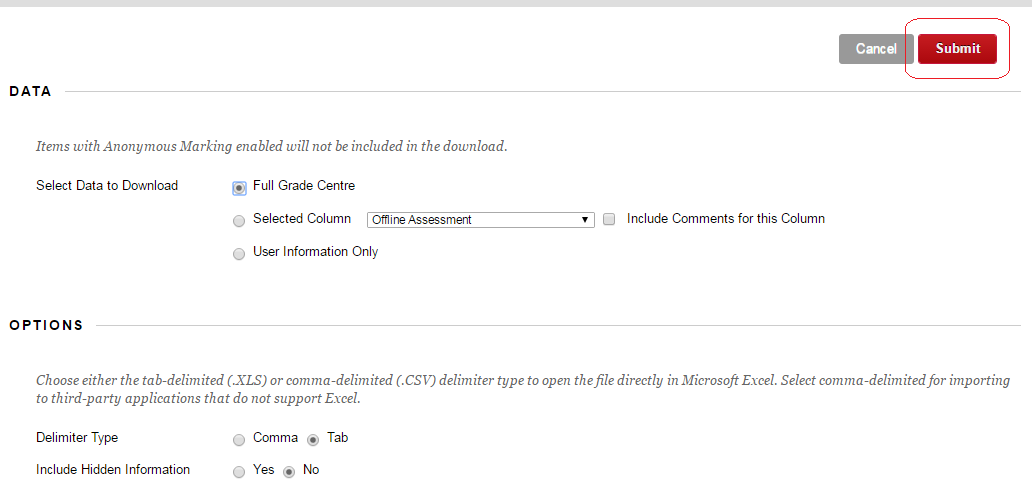Click the 'Delimiter Type' field label
This screenshot has height=479, width=1032.
(x=77, y=438)
